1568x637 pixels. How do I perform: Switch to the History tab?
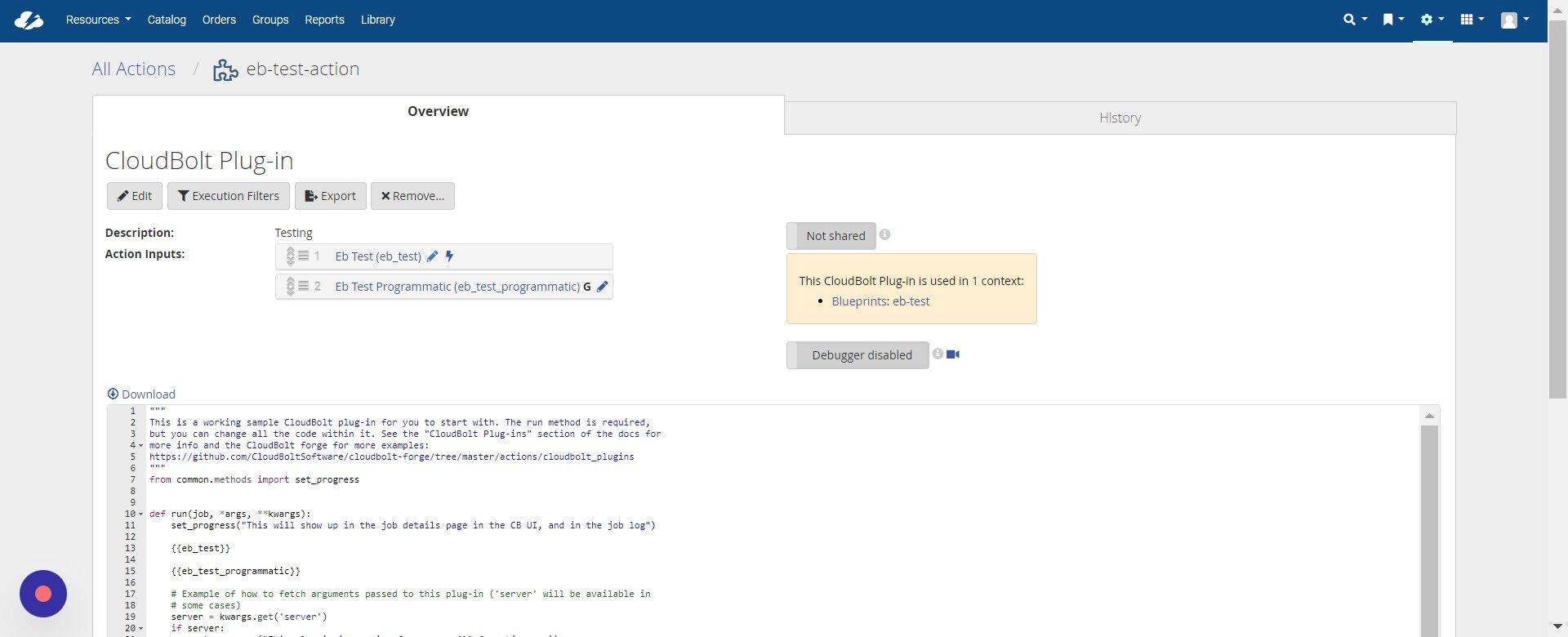pos(1120,118)
